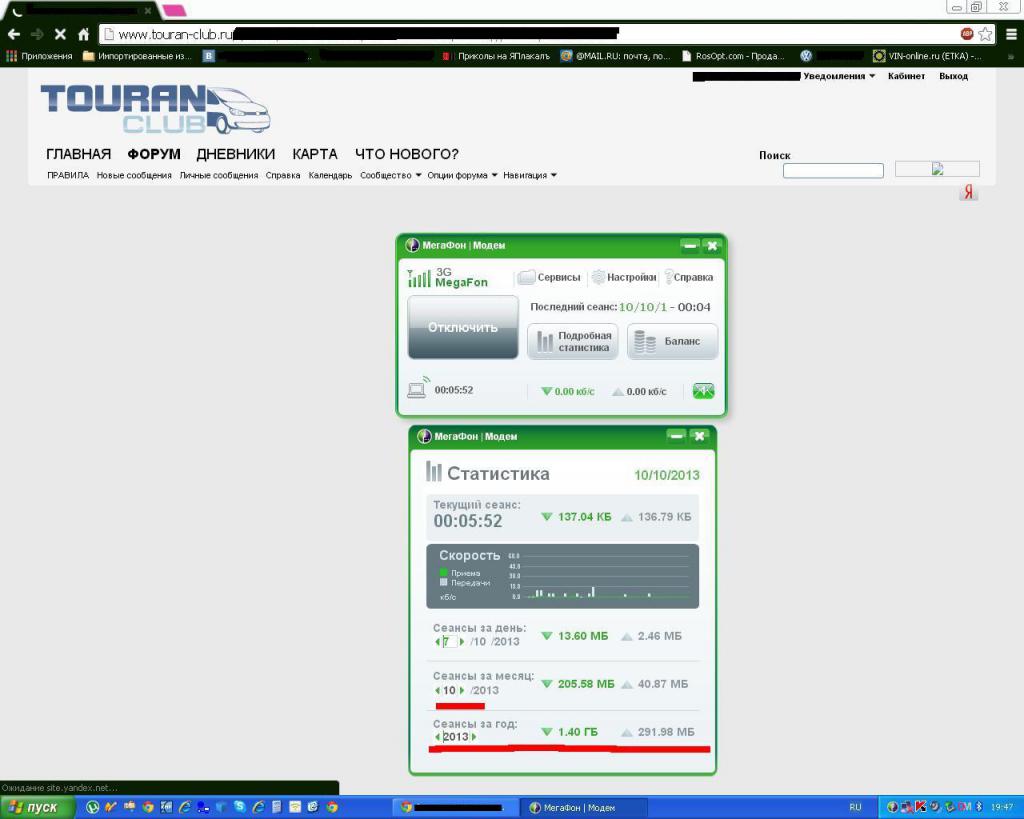Increase the day in Сеансы за день
This screenshot has width=1024, height=819.
point(462,642)
